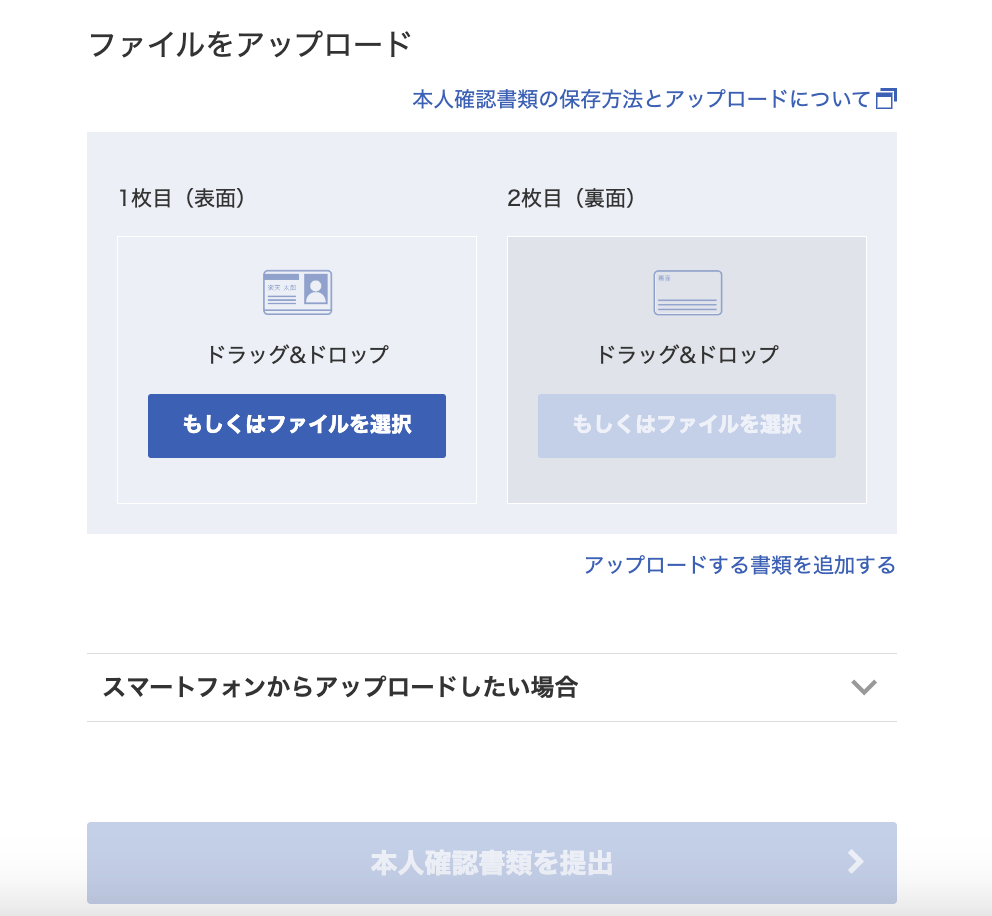
Task: Click the person photo on the front card graphic
Action: pos(317,290)
